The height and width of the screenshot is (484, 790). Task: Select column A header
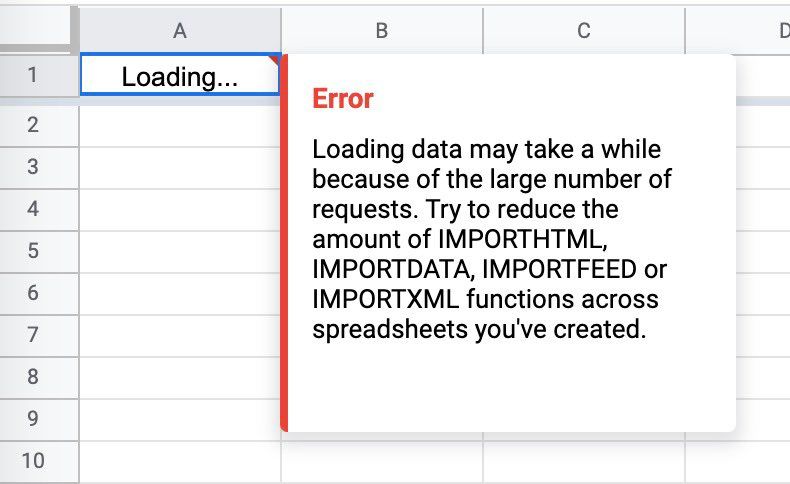click(180, 30)
